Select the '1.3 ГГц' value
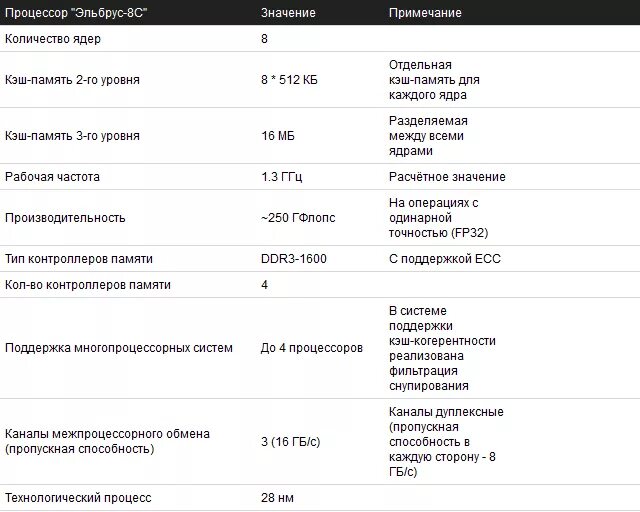Viewport: 640px width, 512px height. tap(282, 176)
